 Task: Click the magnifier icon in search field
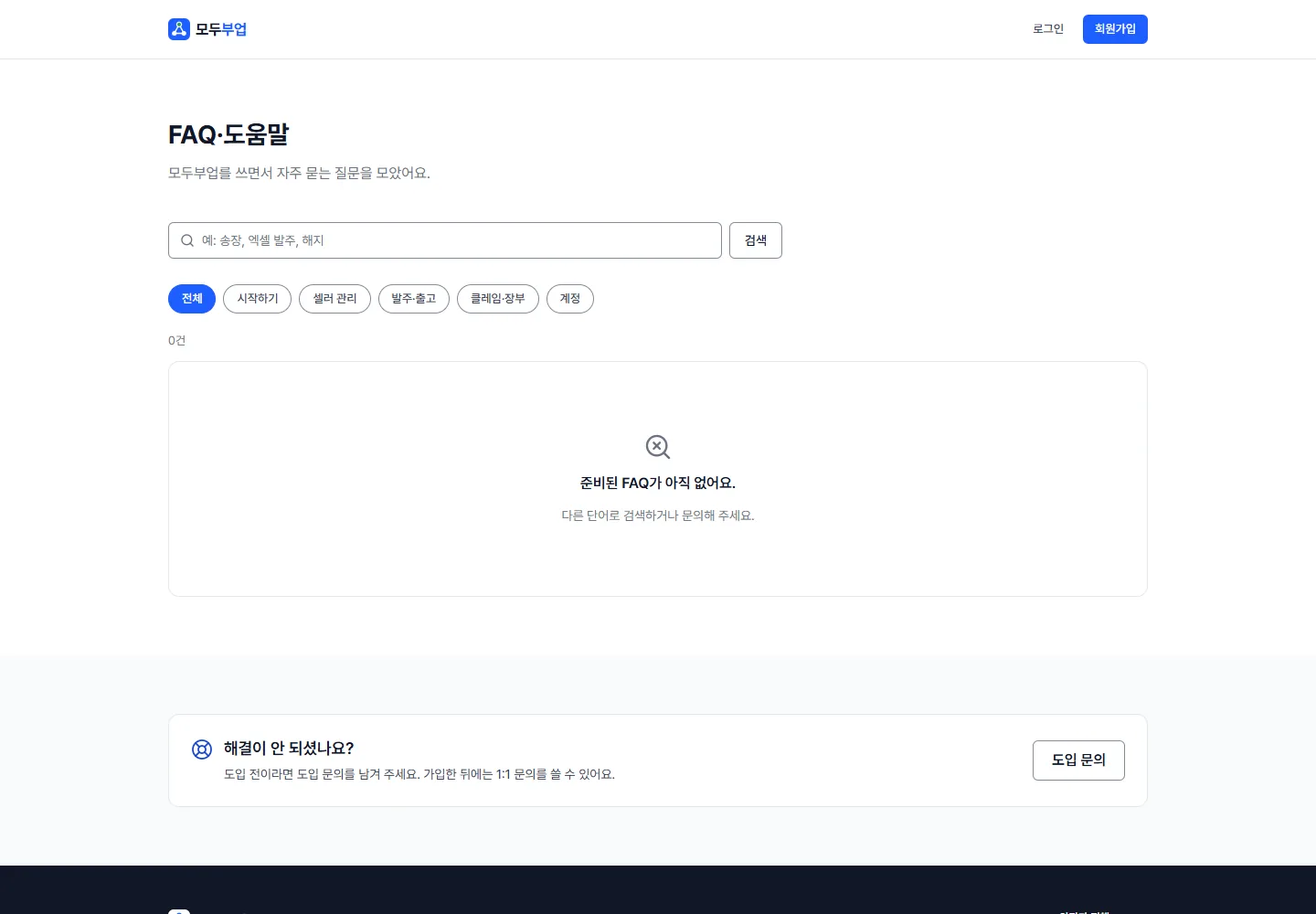click(187, 240)
